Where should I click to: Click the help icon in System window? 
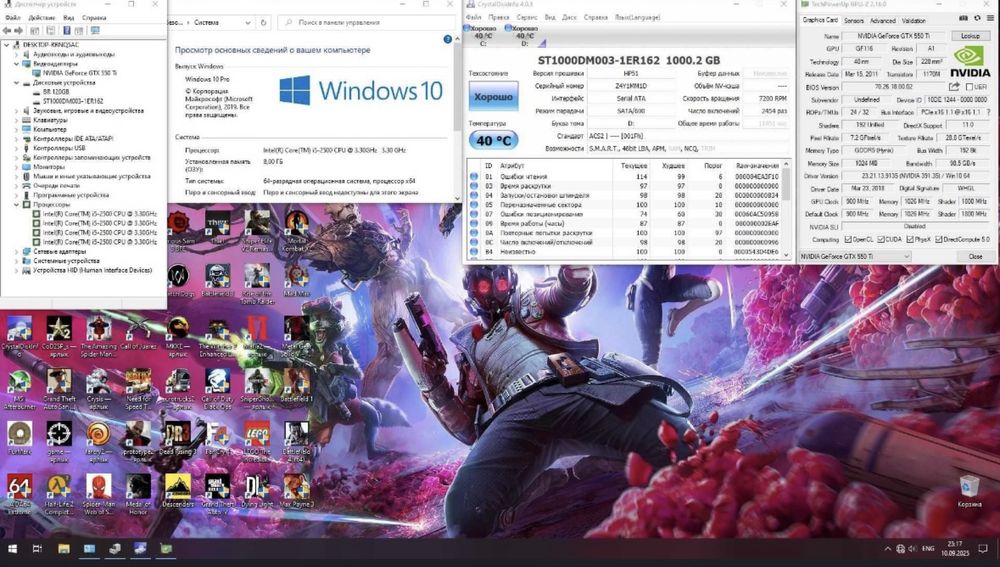(x=448, y=39)
